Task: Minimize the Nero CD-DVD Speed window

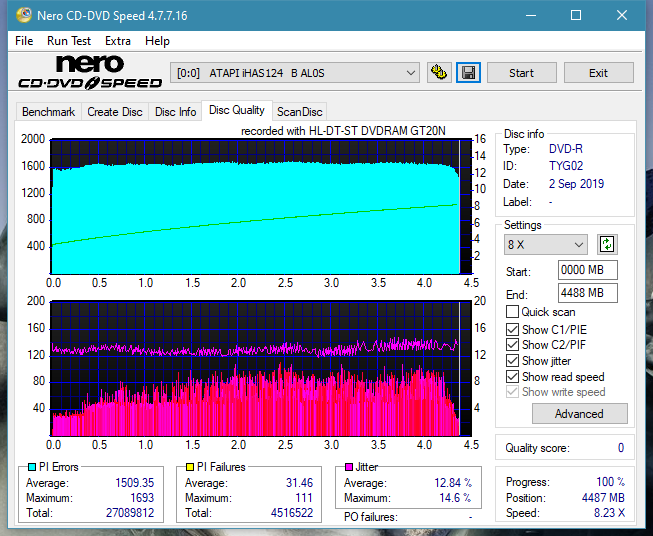Action: (531, 15)
